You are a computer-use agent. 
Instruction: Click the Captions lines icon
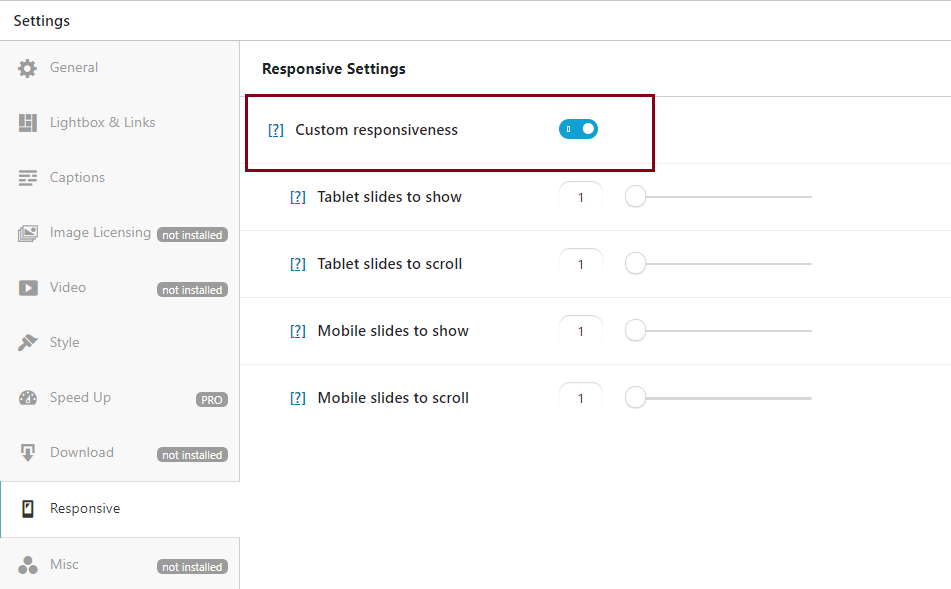(28, 178)
